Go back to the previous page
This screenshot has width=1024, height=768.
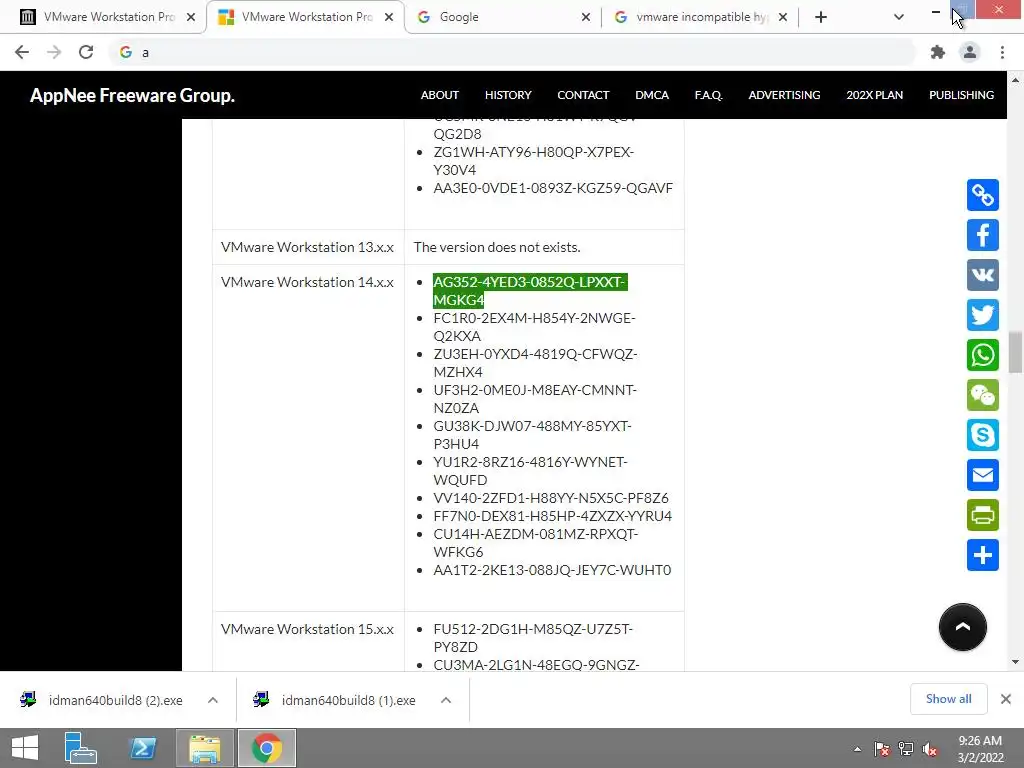[22, 52]
